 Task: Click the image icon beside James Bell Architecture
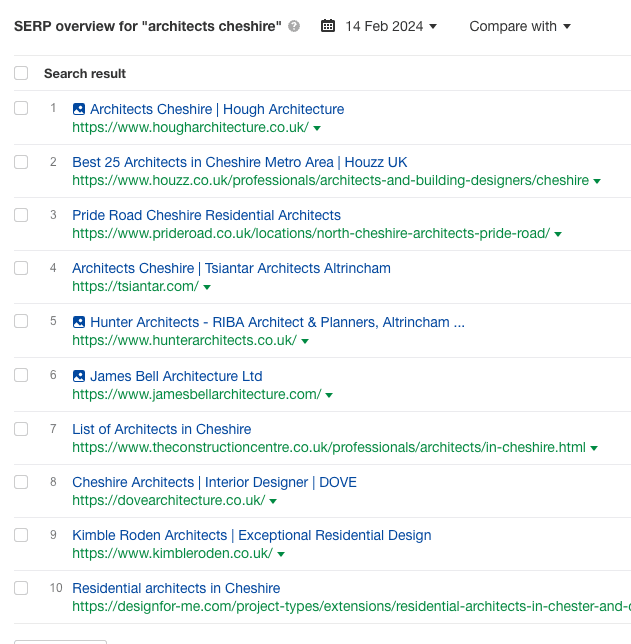(79, 376)
